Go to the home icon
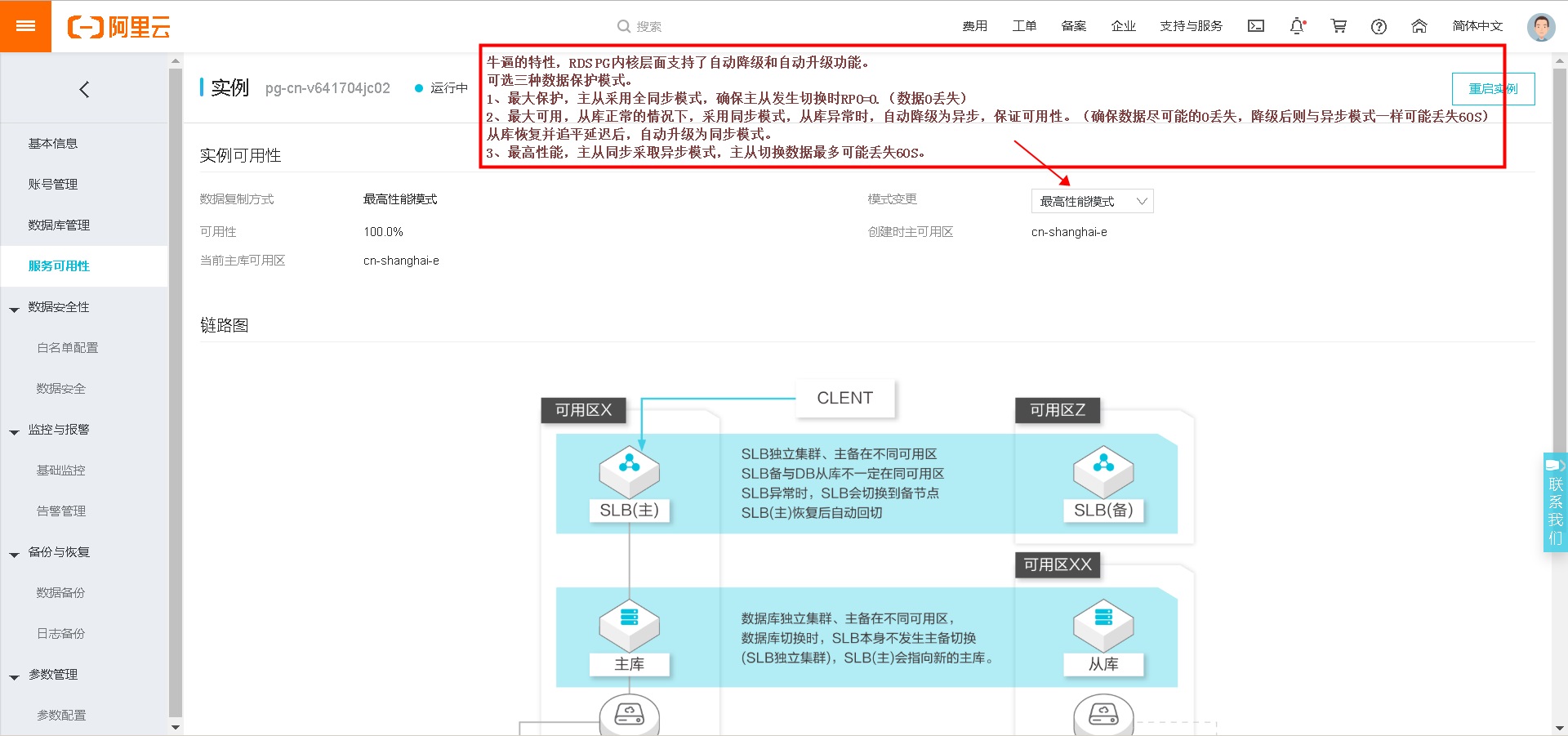The width and height of the screenshot is (1568, 736). [x=1419, y=26]
